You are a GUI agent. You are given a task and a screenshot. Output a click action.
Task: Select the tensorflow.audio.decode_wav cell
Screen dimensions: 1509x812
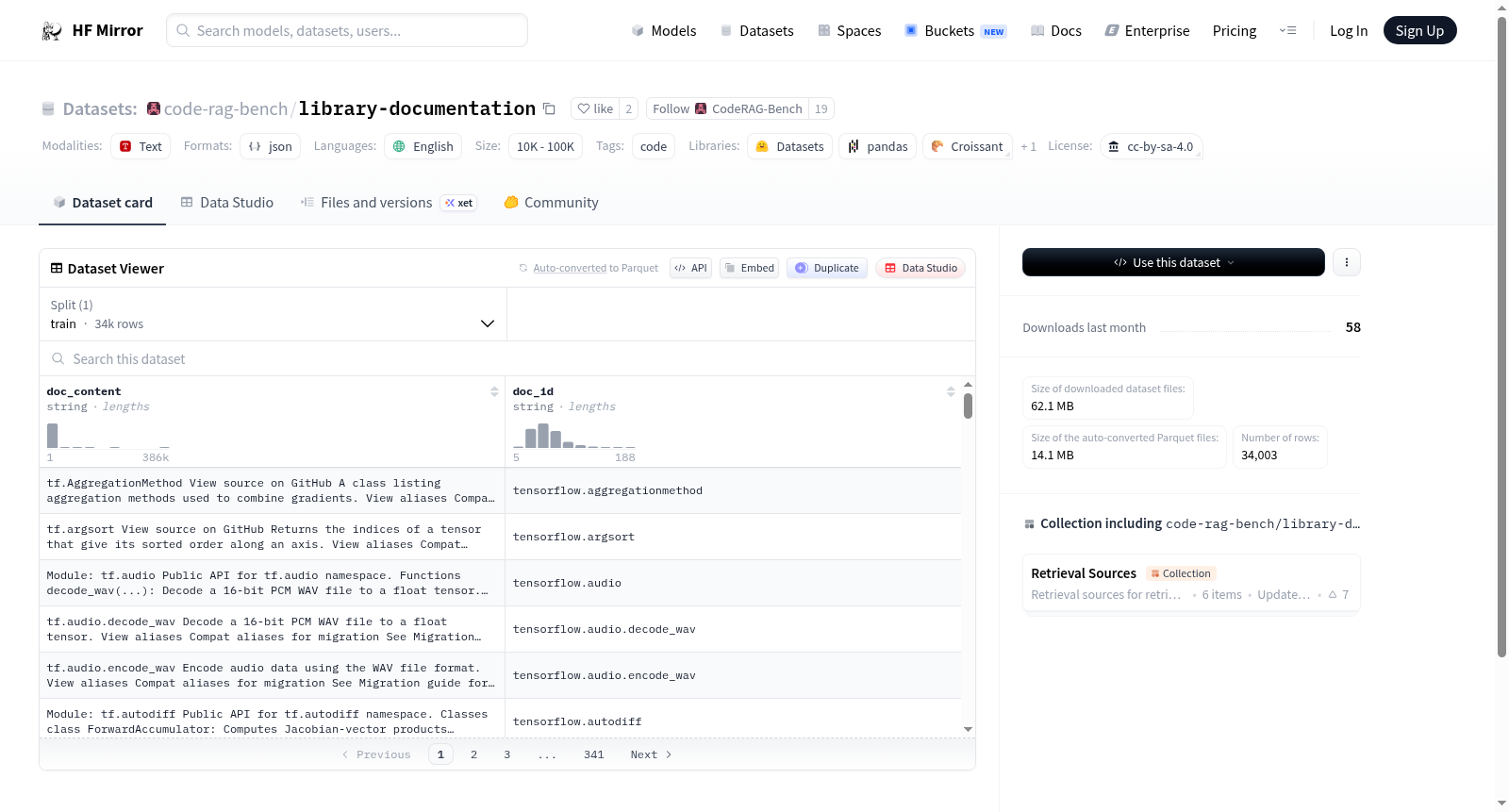click(733, 629)
